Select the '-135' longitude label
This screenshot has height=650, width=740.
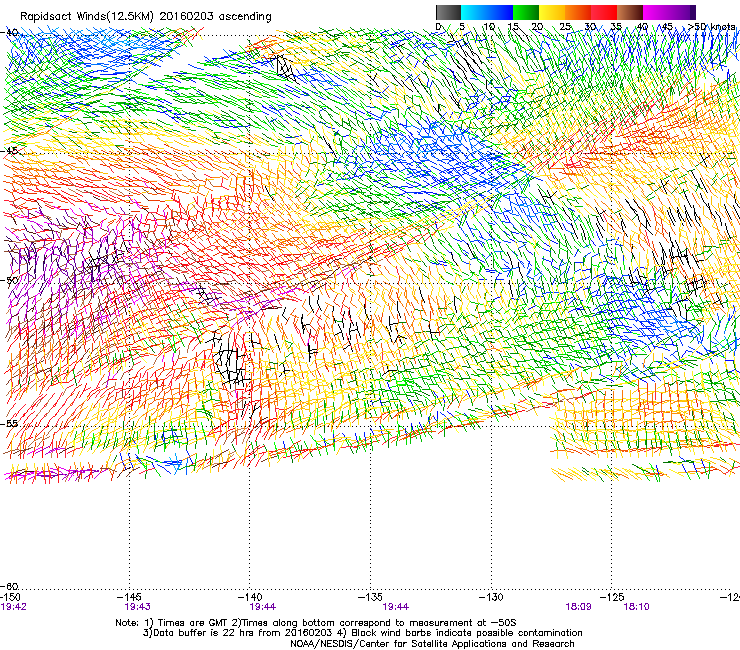coord(370,597)
